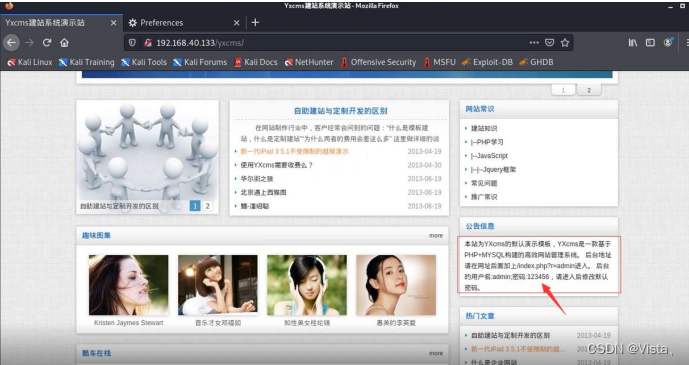The image size is (689, 365).
Task: Open Kristen Jaymes Stewart photo
Action: (128, 285)
